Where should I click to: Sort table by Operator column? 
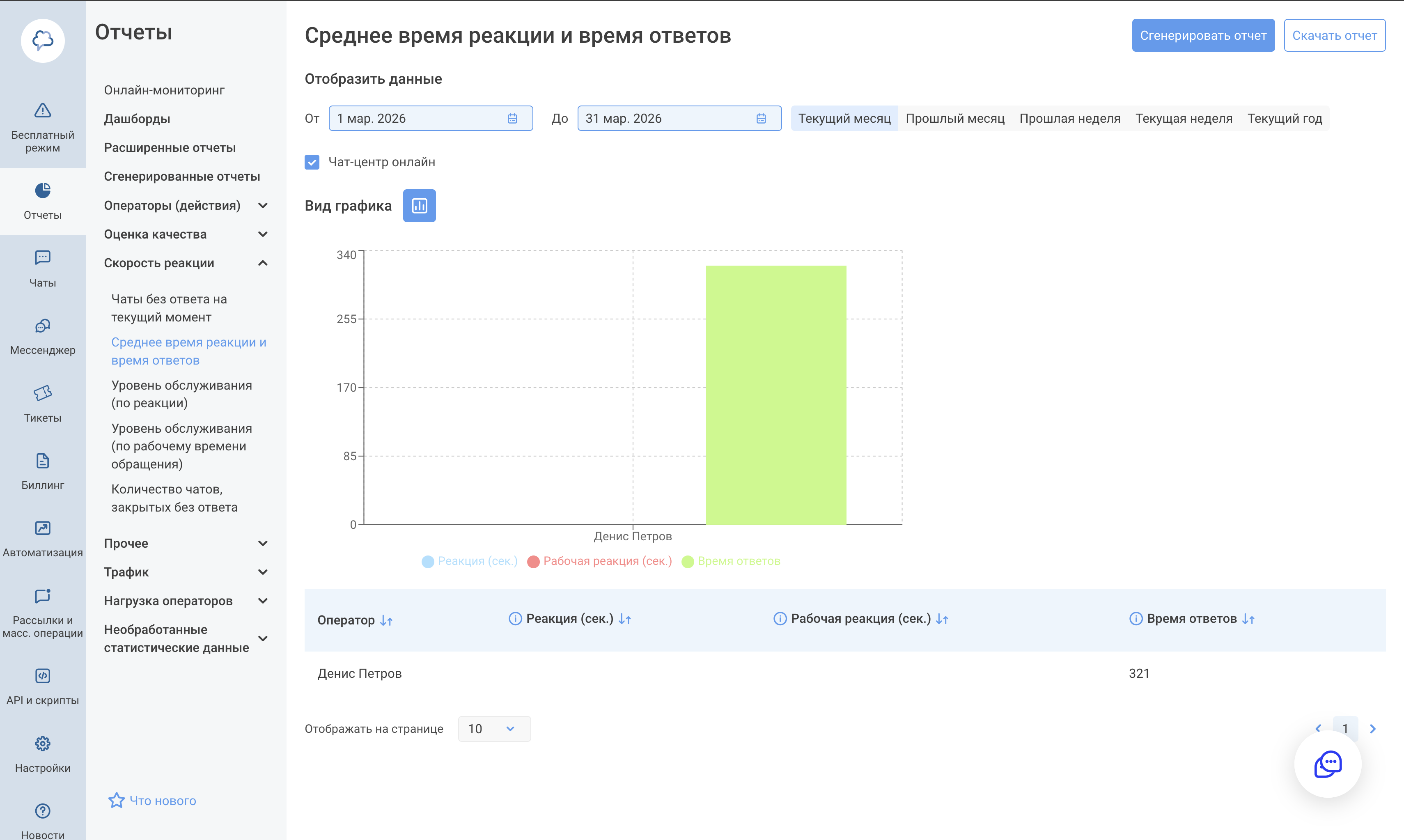click(x=386, y=620)
